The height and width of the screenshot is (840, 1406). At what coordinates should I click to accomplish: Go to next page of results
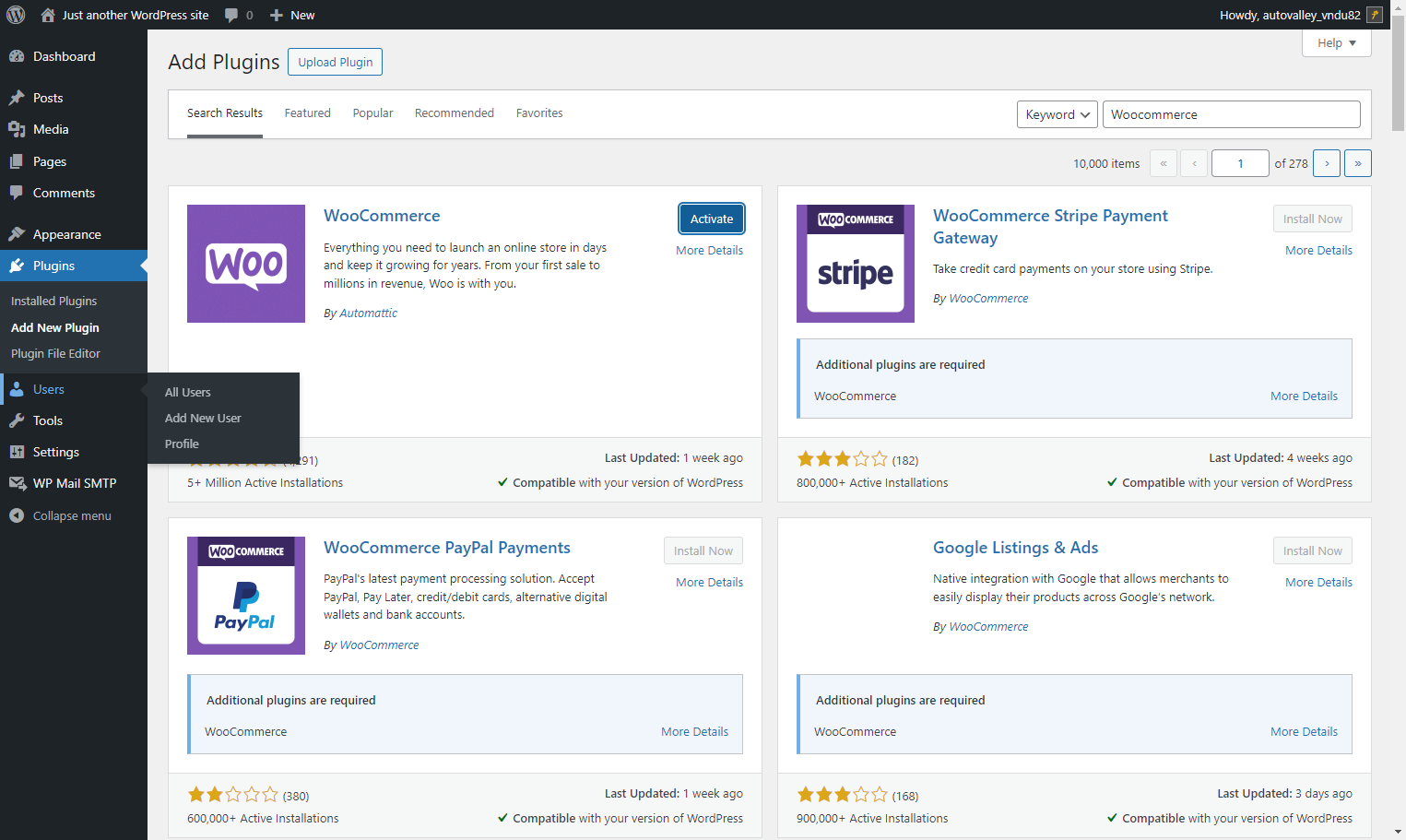tap(1327, 163)
